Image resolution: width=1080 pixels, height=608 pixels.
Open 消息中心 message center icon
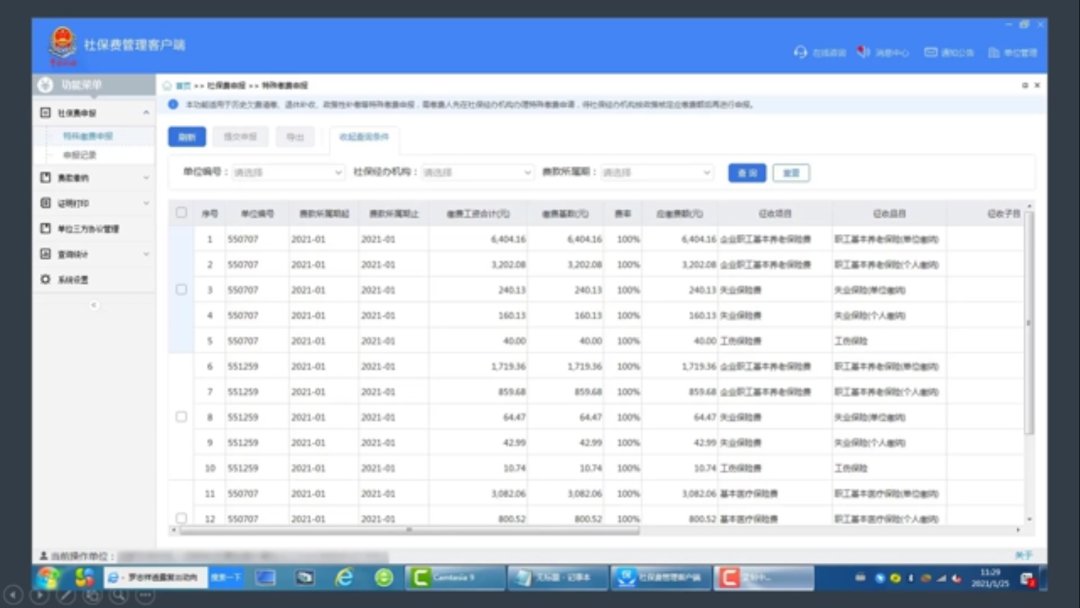point(864,52)
